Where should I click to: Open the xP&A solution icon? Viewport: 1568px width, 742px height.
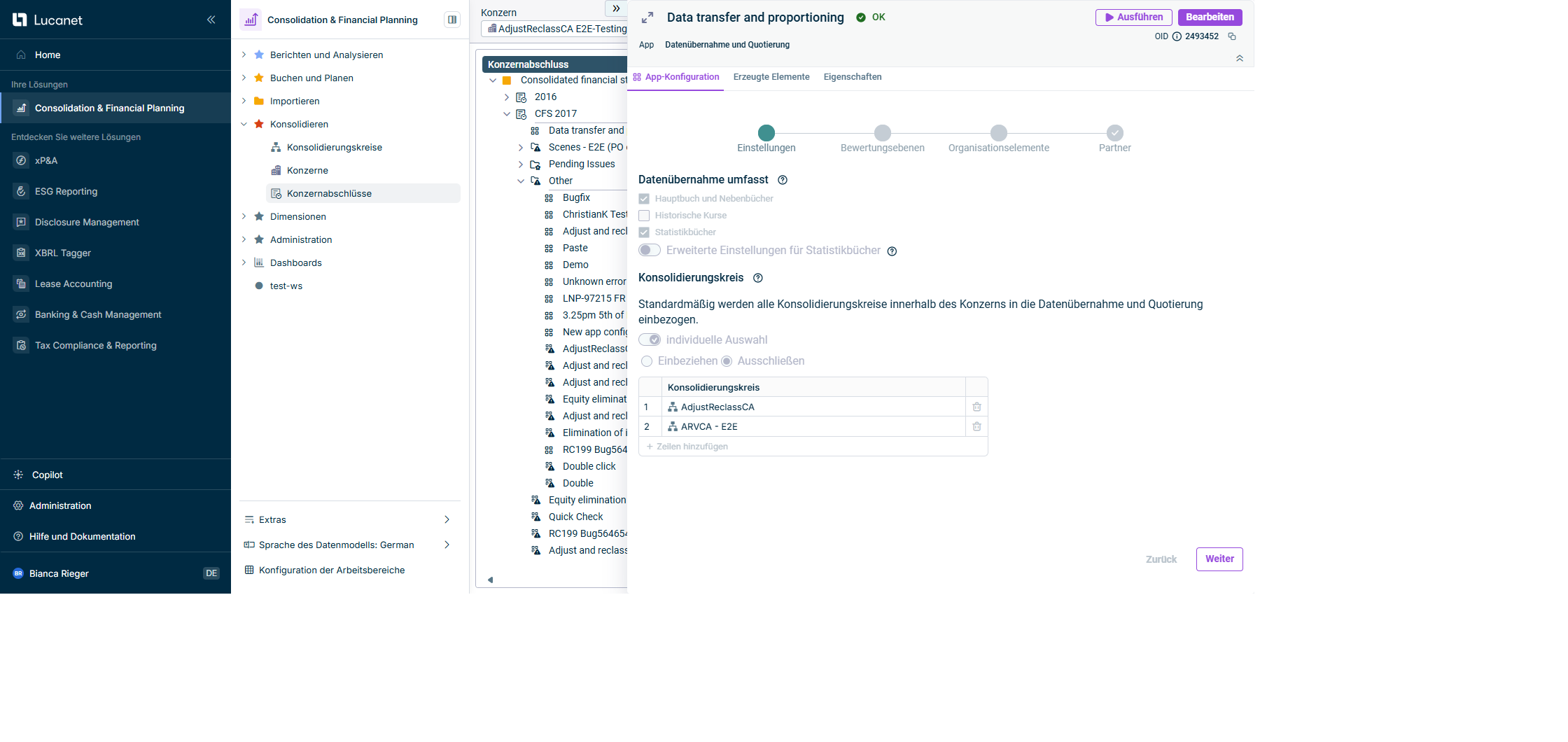coord(21,160)
